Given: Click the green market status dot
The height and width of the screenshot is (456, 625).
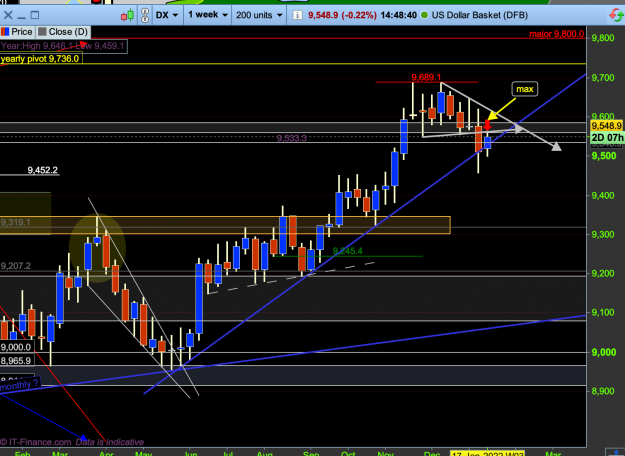Looking at the screenshot, I should tap(425, 15).
